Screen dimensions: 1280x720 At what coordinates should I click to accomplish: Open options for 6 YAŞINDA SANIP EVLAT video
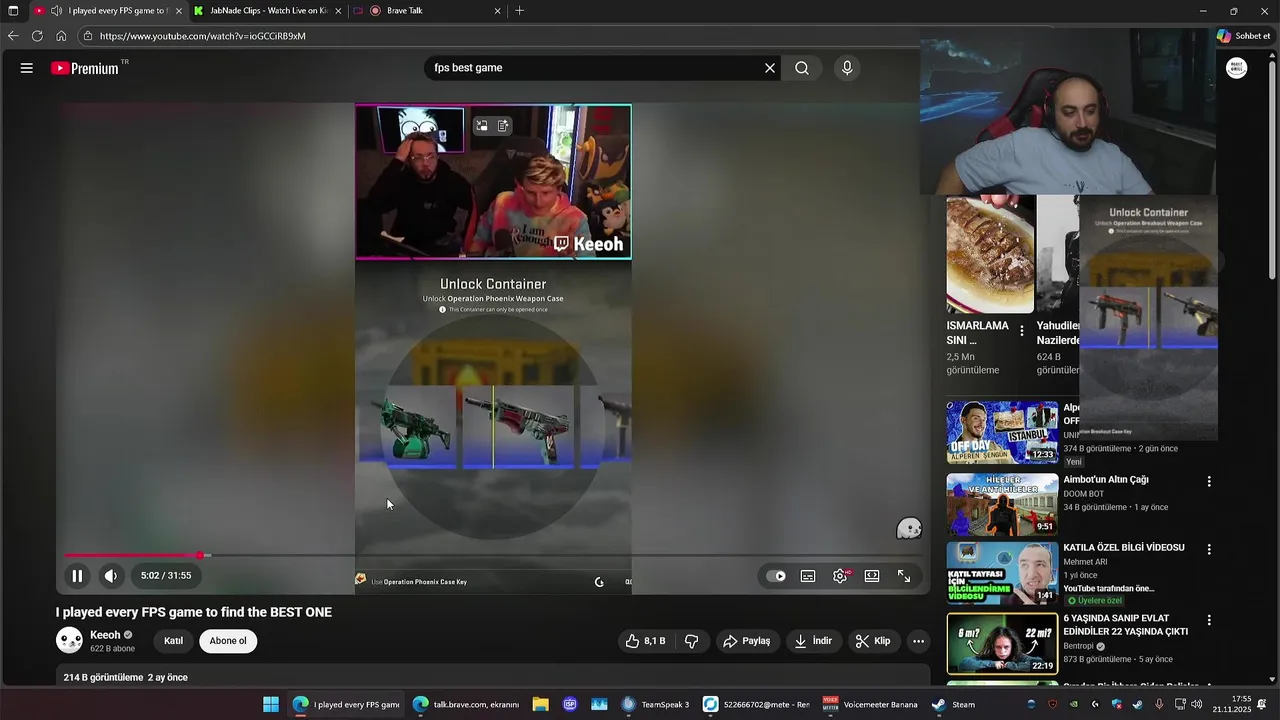[1209, 620]
